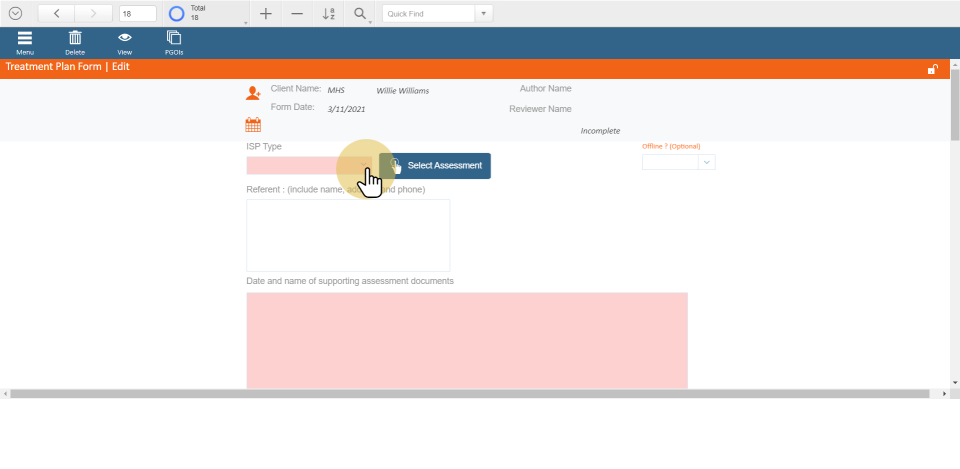Click the magnifying glass search icon
The width and height of the screenshot is (960, 469).
(x=360, y=14)
